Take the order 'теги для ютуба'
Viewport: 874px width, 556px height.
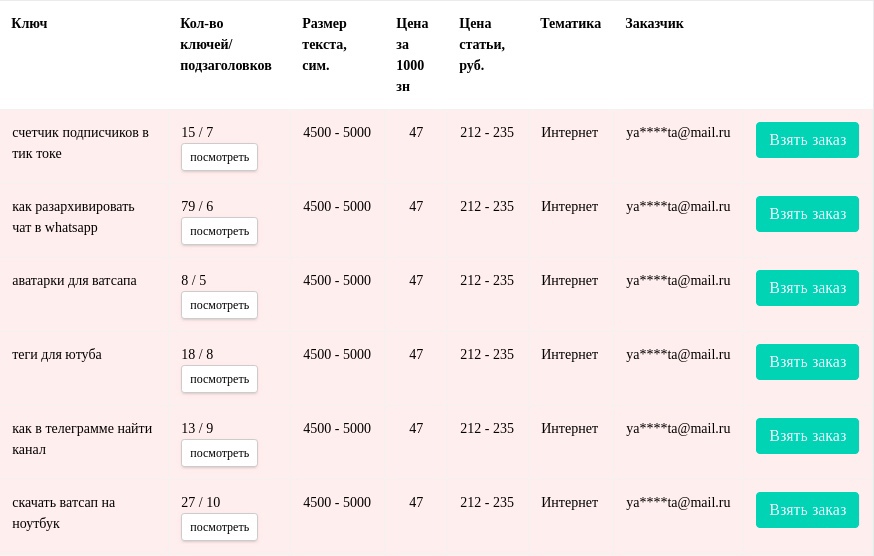click(807, 362)
